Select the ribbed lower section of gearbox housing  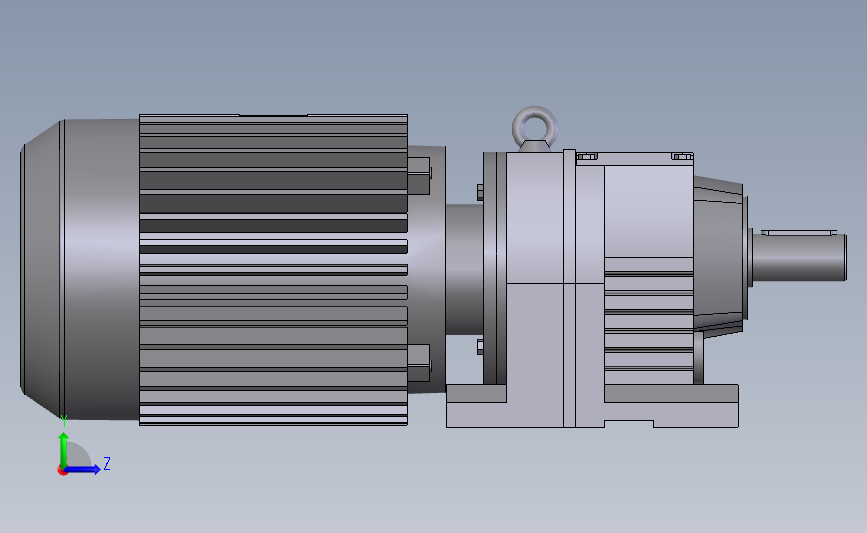coord(649,321)
